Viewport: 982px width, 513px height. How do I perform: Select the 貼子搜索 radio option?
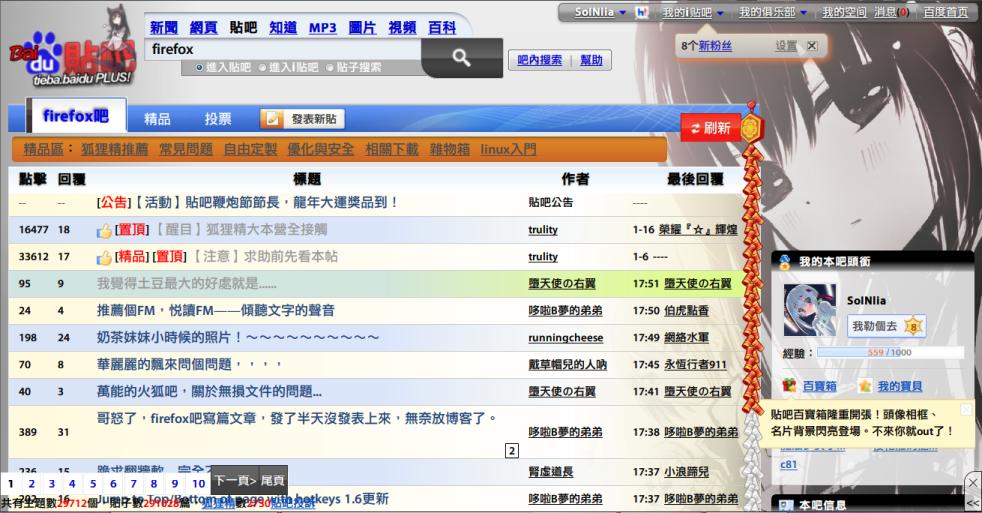tap(329, 68)
